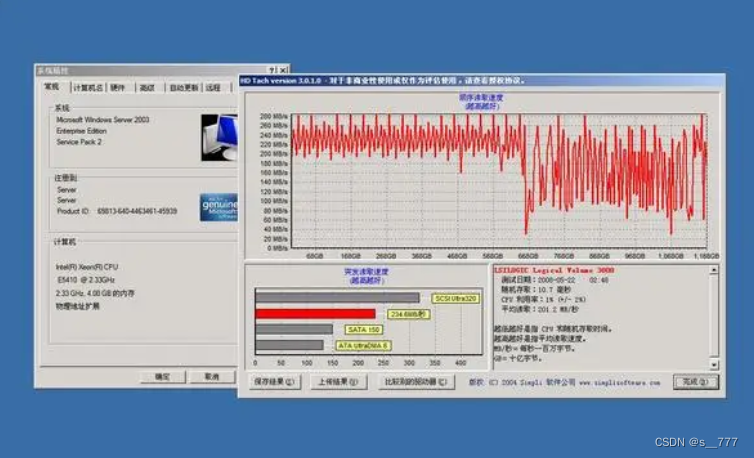Click Microsoft Windows Server 2003 text

click(103, 119)
